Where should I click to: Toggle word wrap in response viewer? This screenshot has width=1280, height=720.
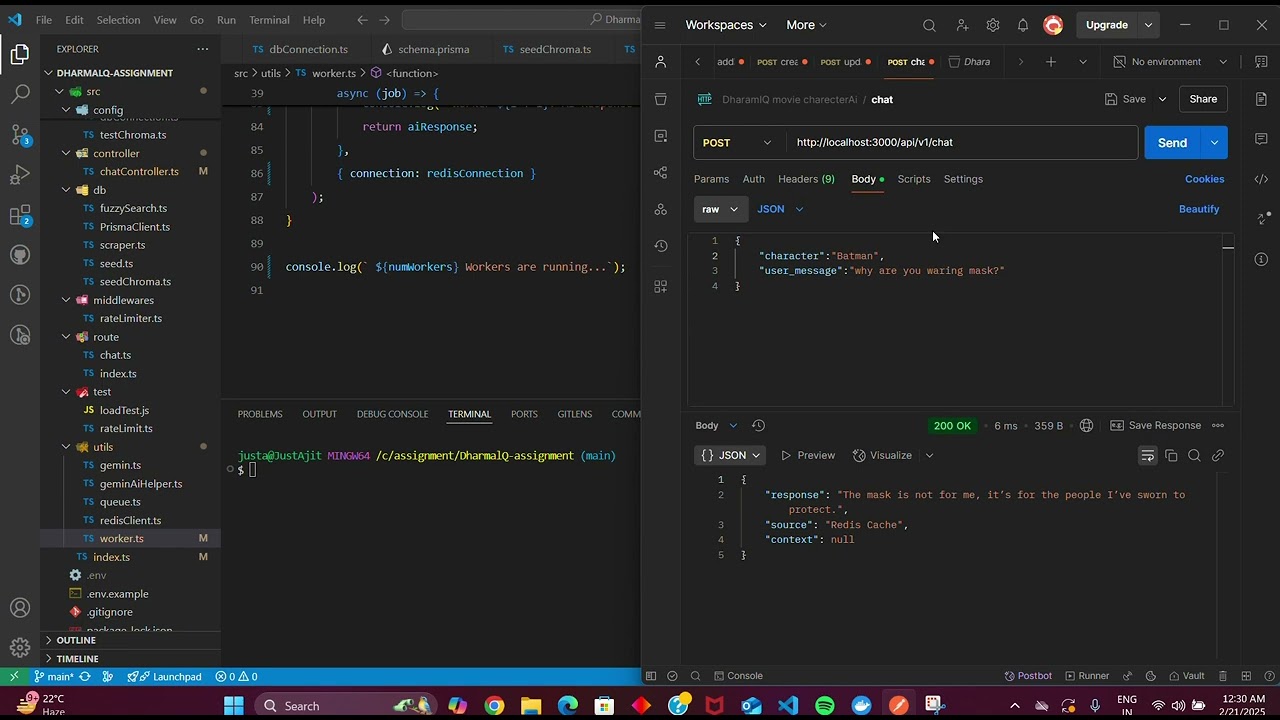coord(1147,455)
